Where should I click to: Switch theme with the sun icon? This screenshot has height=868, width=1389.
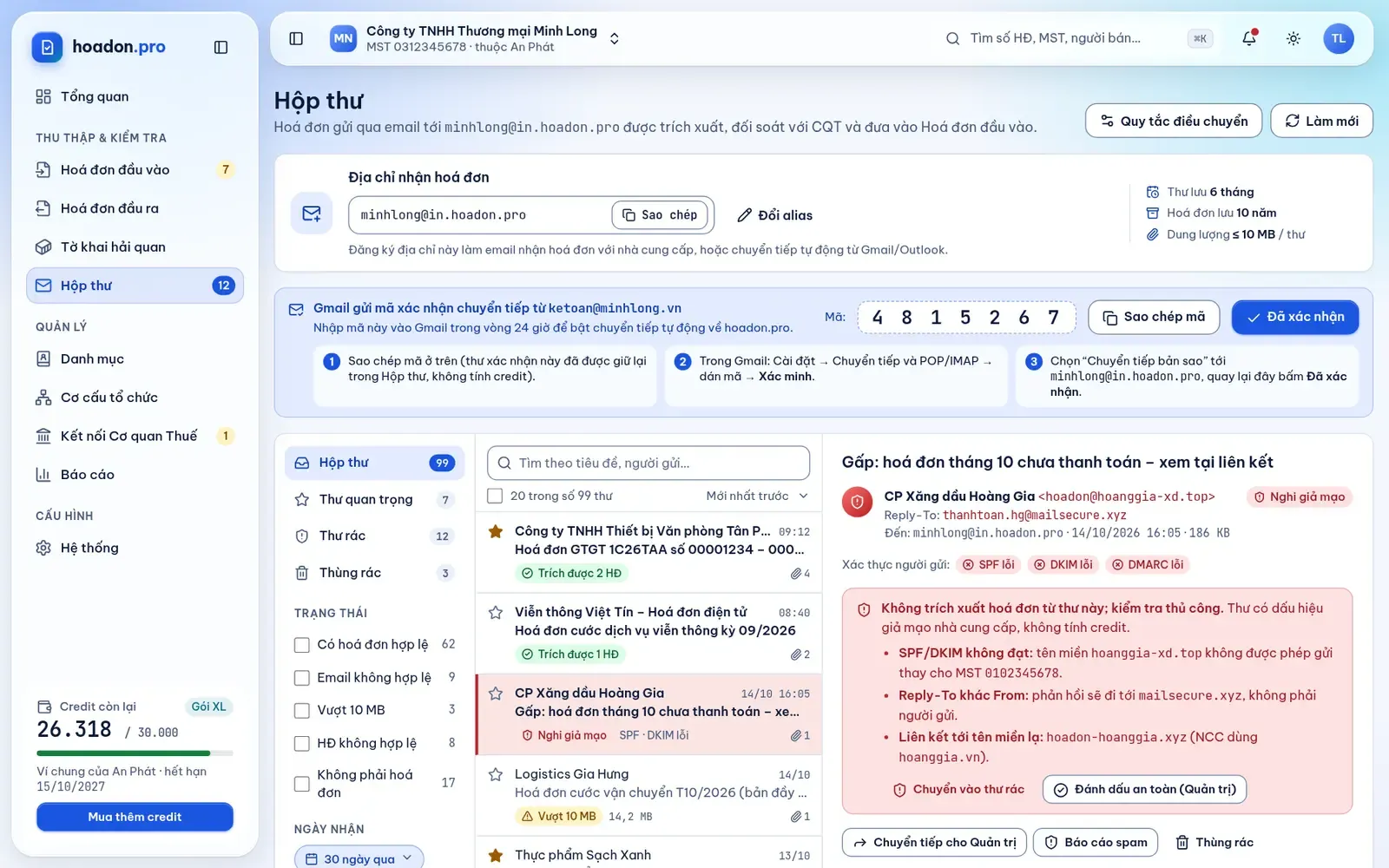(x=1294, y=38)
